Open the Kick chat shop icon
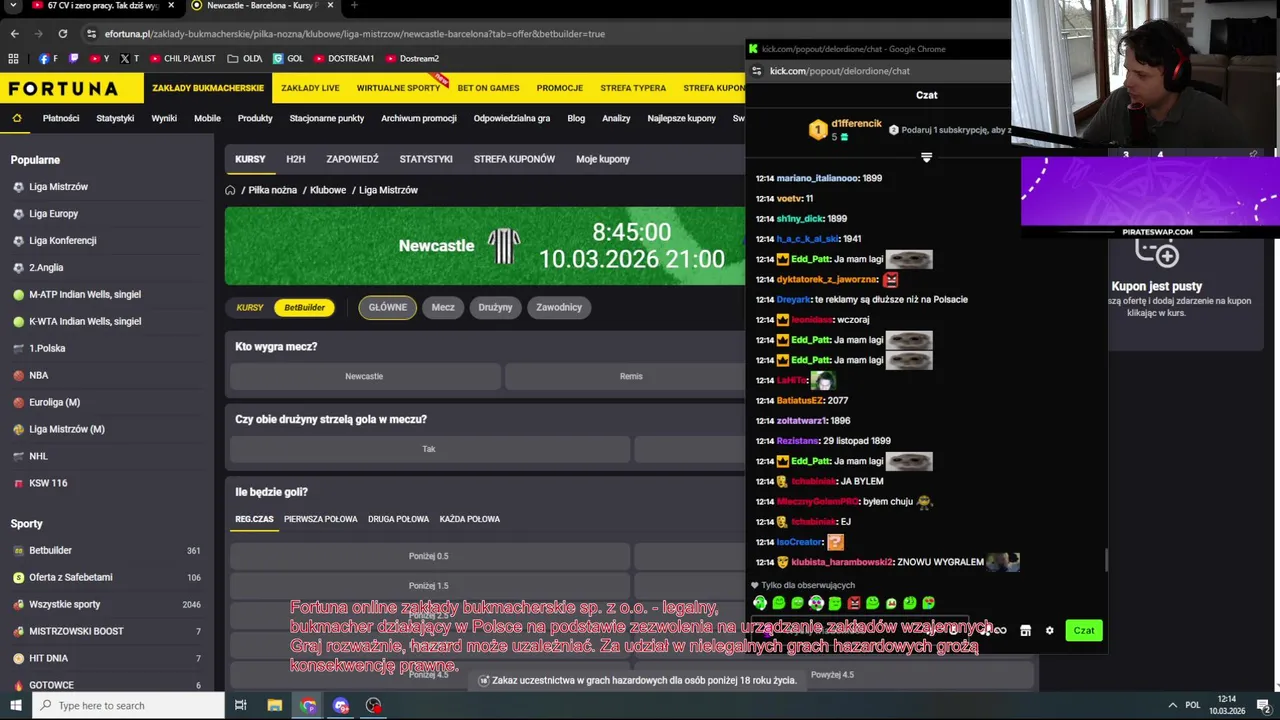This screenshot has height=720, width=1280. pos(1025,630)
